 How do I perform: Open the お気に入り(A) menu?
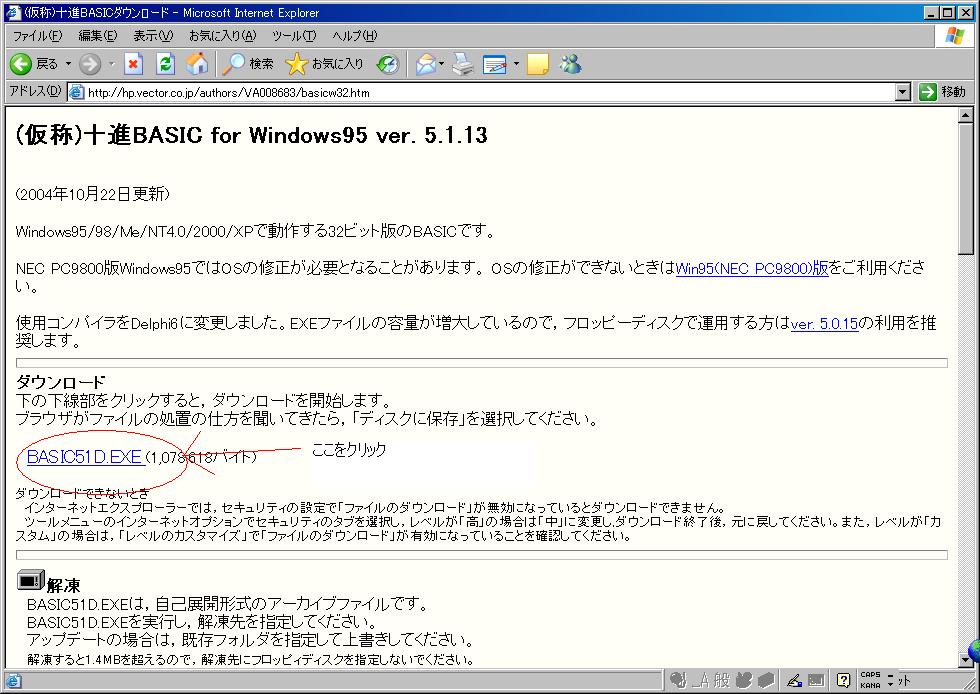pos(222,36)
